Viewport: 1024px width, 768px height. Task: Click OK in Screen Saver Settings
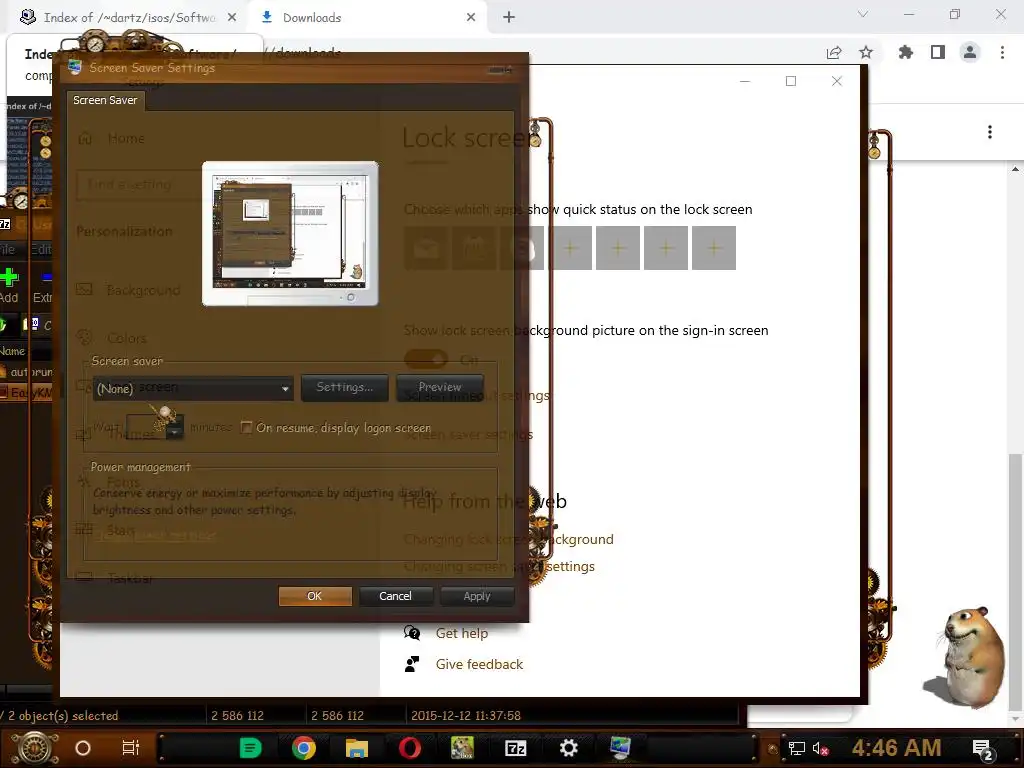click(x=315, y=596)
